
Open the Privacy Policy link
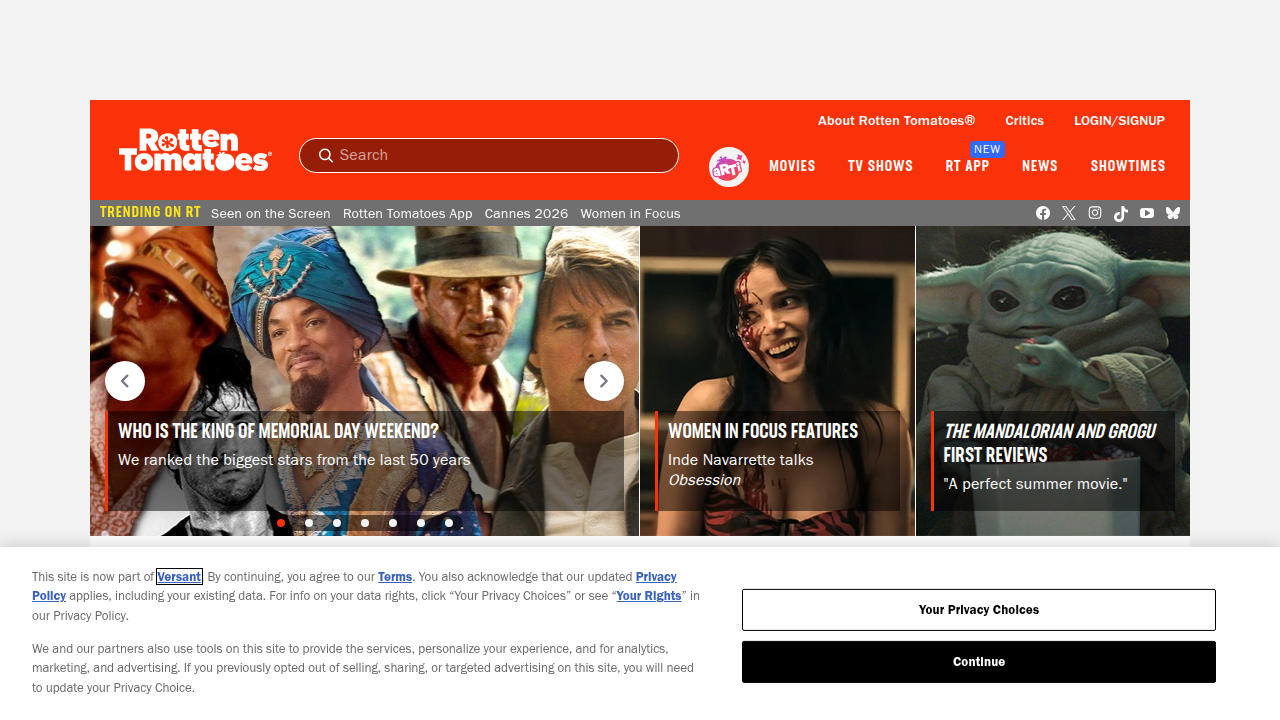pos(656,577)
